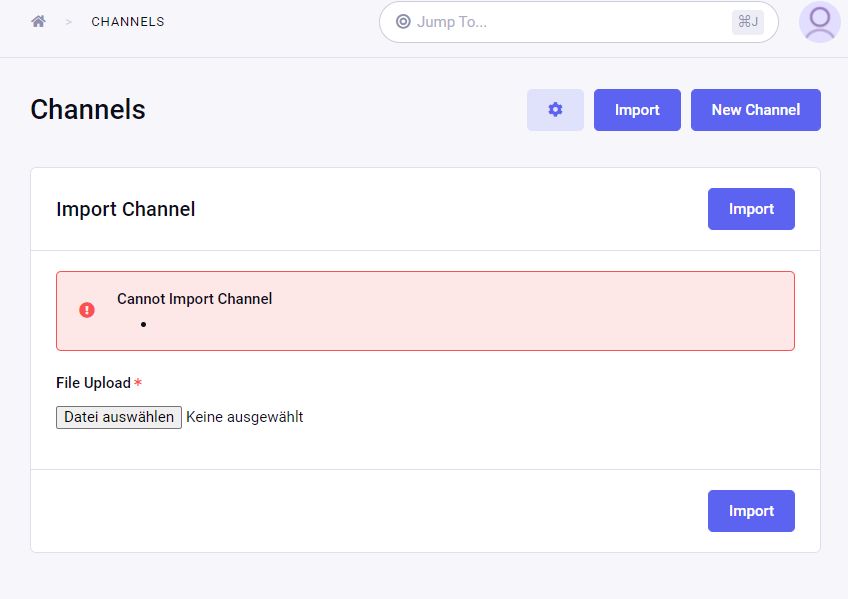Click the required asterisk beside File Upload
The height and width of the screenshot is (599, 848).
(x=138, y=383)
